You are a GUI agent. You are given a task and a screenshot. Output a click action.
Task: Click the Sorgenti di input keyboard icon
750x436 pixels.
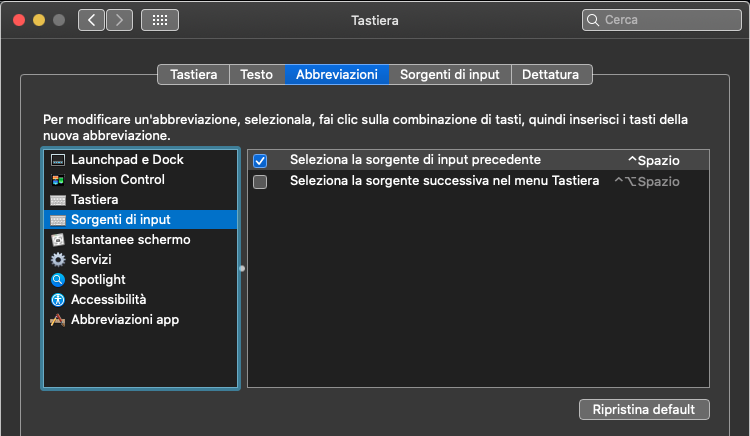[58, 220]
